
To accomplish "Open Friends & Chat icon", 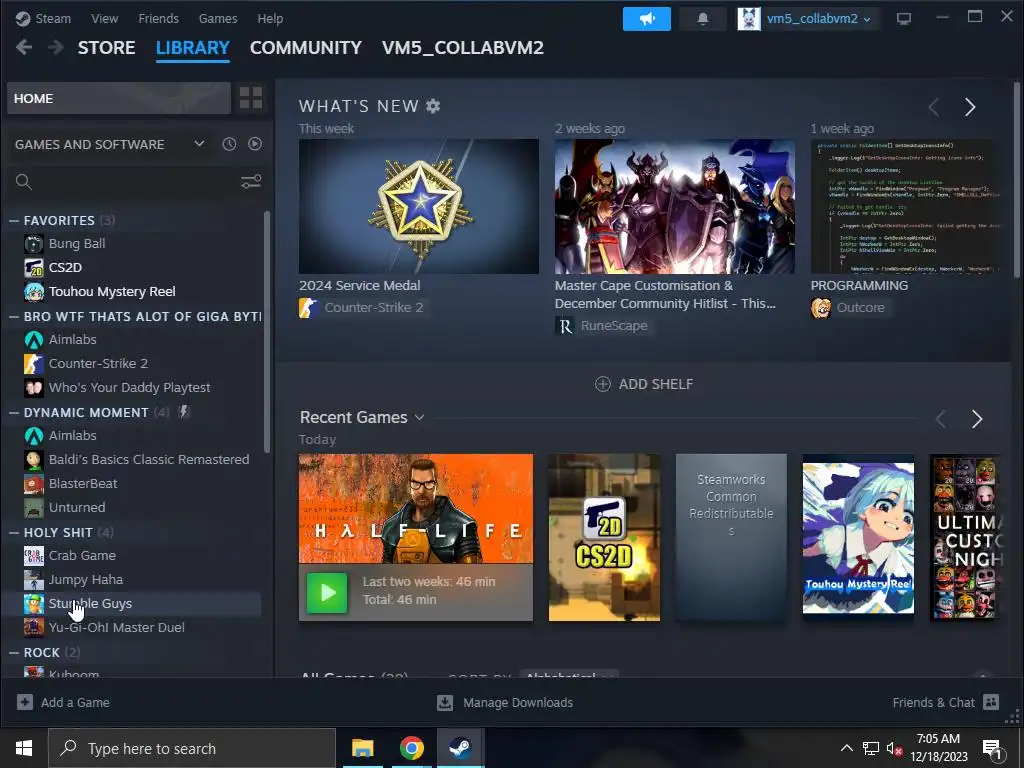I will coord(991,702).
